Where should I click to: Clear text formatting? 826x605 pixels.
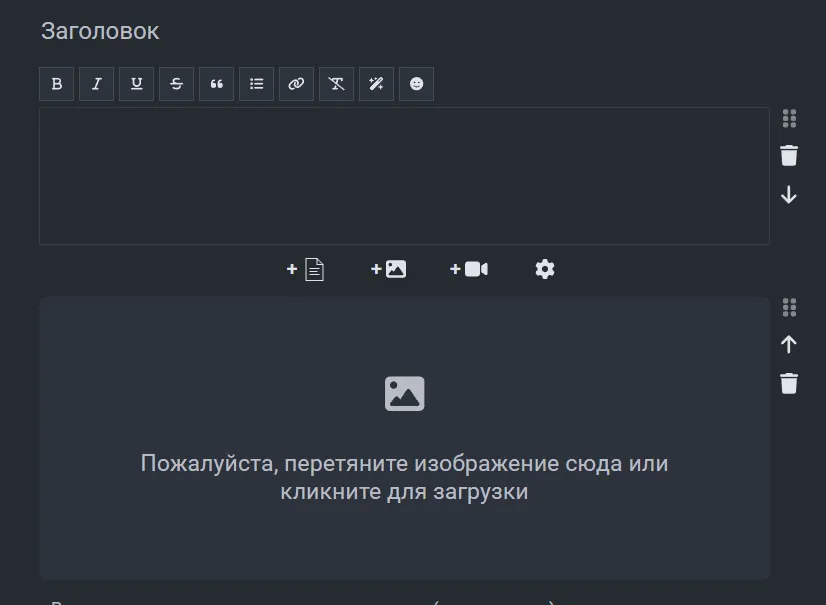click(337, 84)
